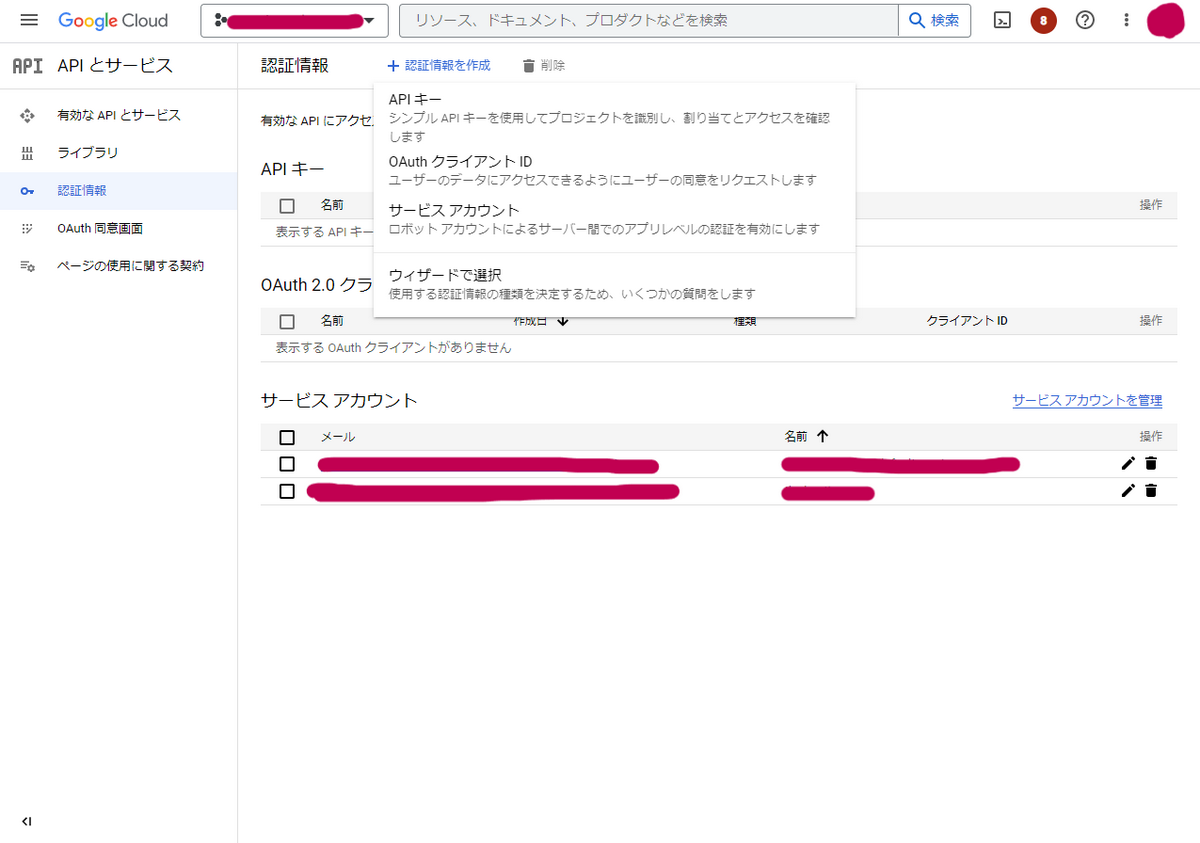Toggle select-all checkbox in サービス アカウント table

click(287, 437)
